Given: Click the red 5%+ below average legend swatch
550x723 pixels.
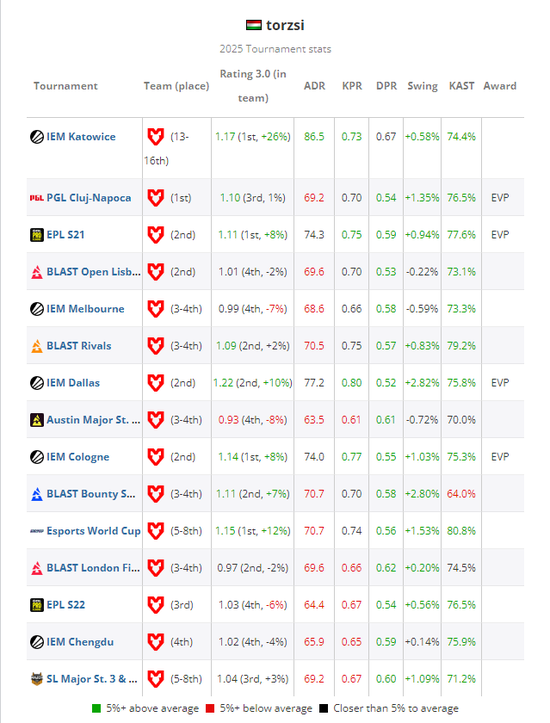Looking at the screenshot, I should point(210,708).
